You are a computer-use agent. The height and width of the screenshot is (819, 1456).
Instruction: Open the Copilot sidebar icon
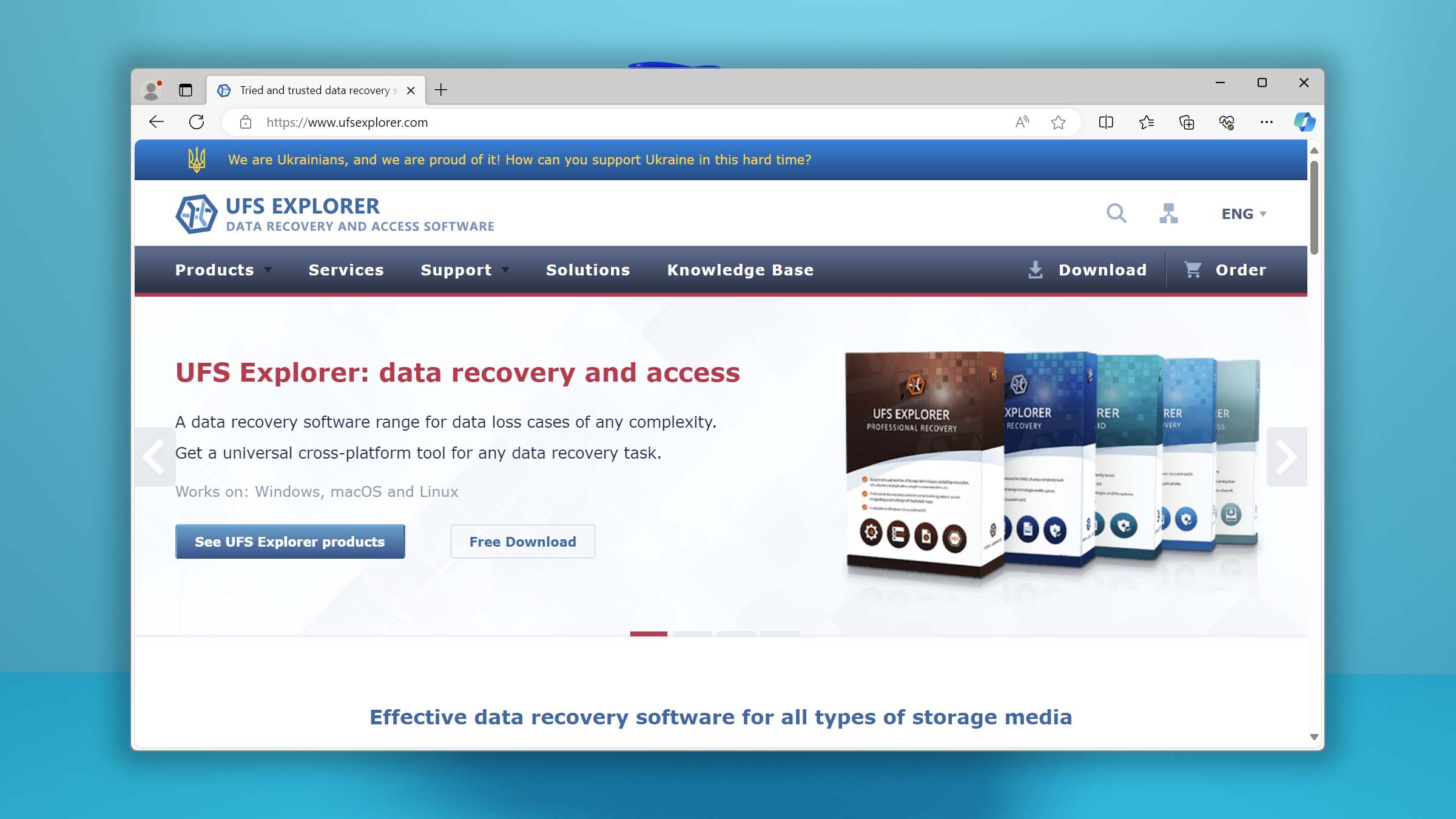point(1304,122)
